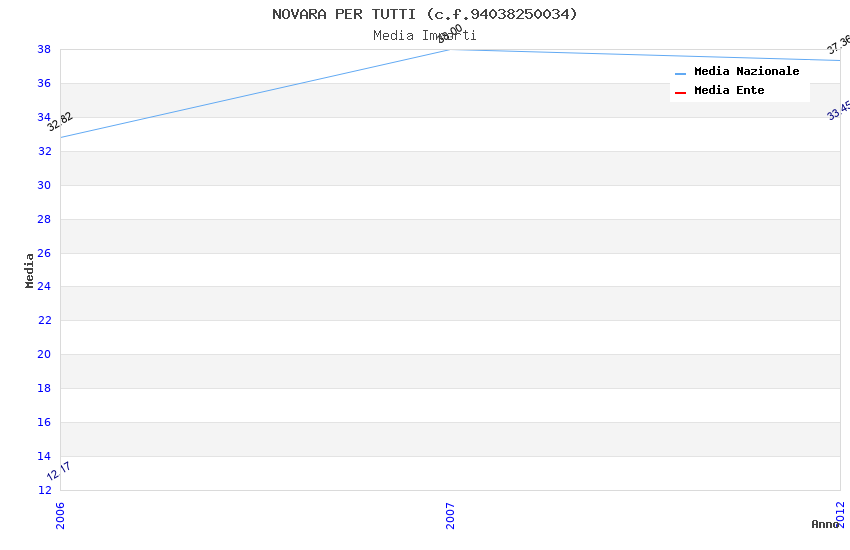Click the y-axis tick value 38
The image size is (850, 550).
(x=44, y=49)
